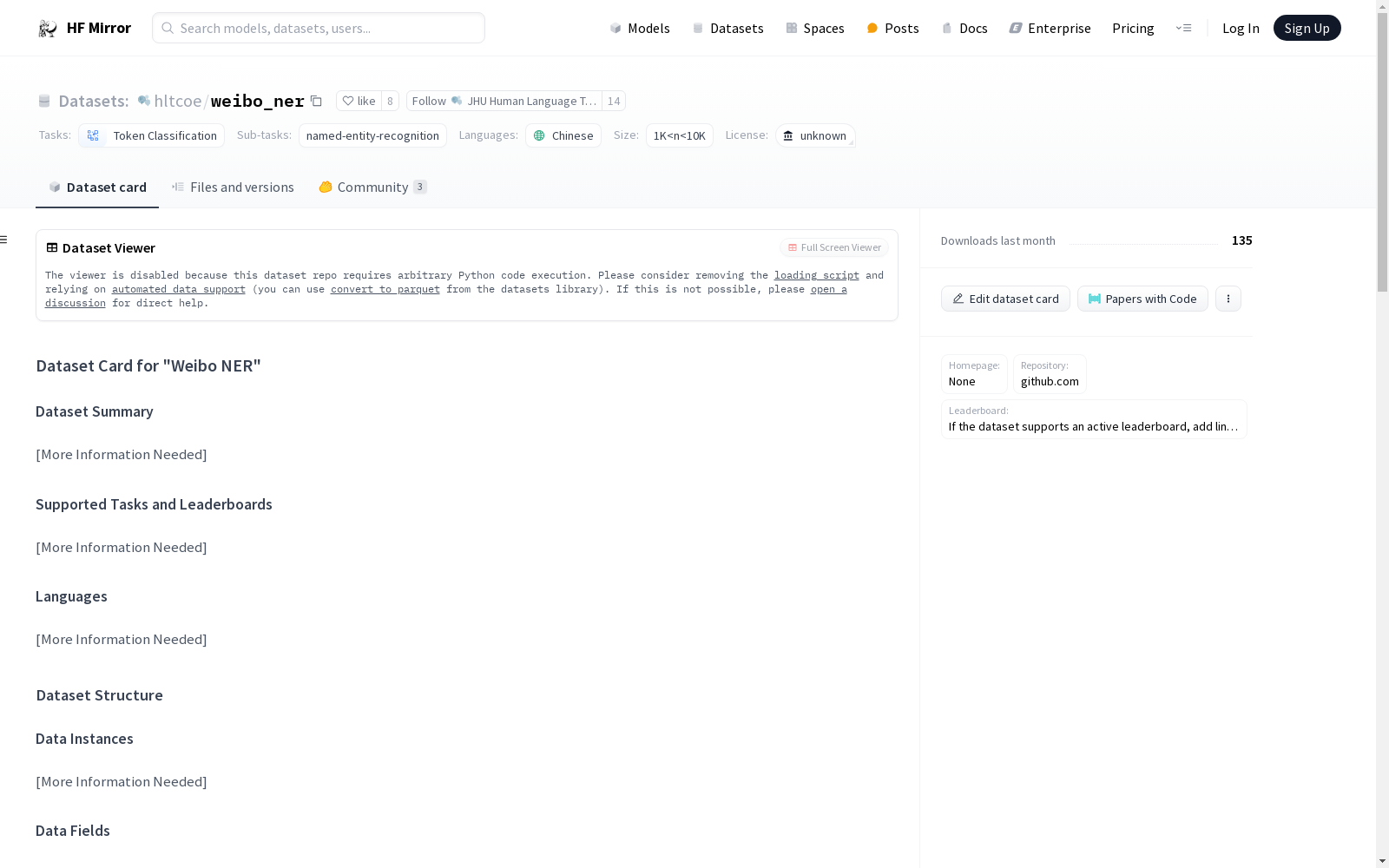Click the hltcoe organization name
1389x868 pixels.
click(178, 101)
